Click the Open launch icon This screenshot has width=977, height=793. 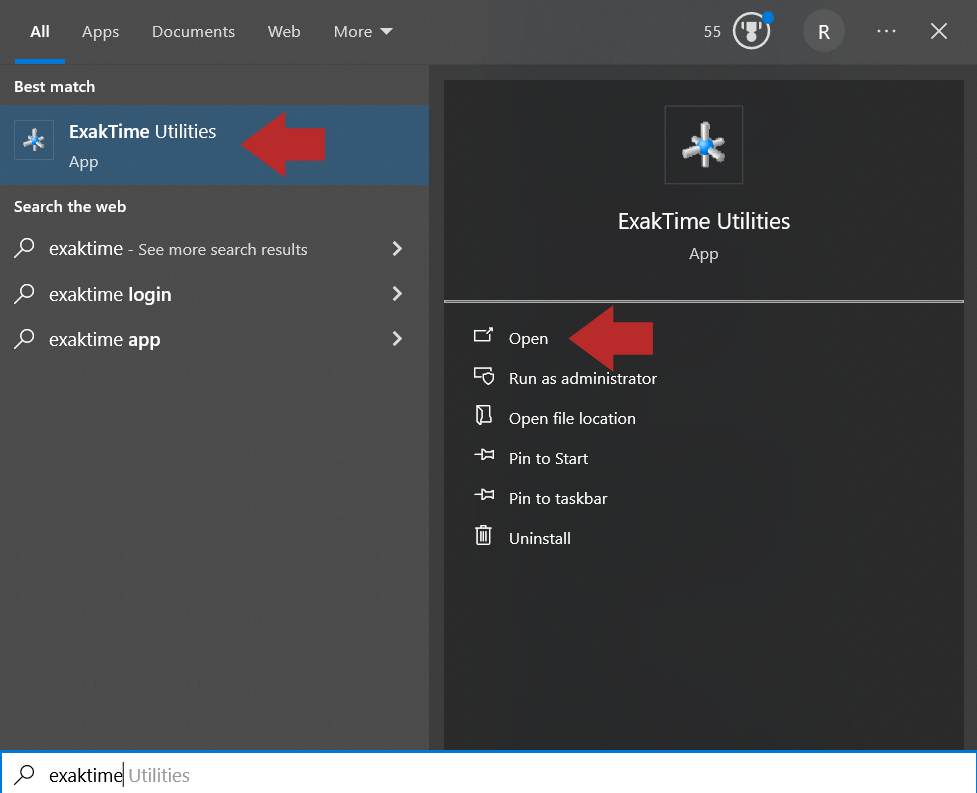click(x=483, y=336)
